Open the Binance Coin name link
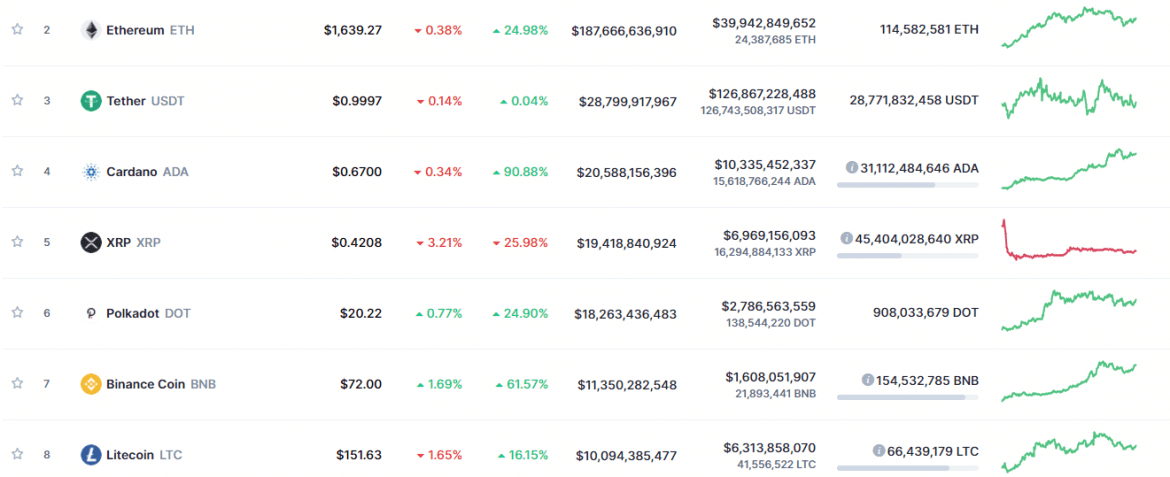Image resolution: width=1170 pixels, height=477 pixels. [145, 384]
